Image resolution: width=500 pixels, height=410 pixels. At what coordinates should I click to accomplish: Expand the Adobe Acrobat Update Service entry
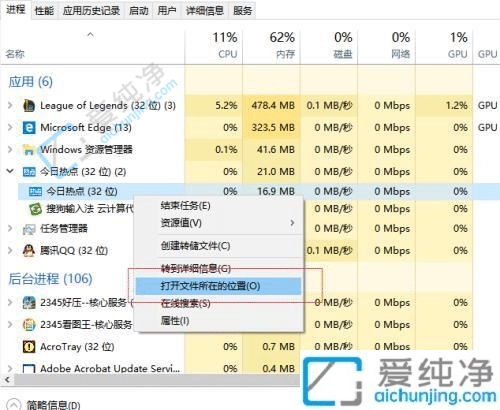[10, 369]
